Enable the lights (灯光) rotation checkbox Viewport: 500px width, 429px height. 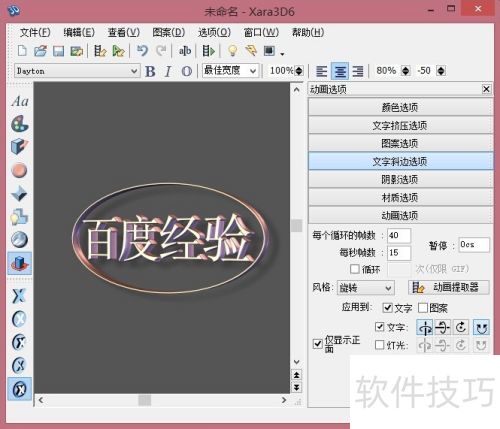point(379,345)
